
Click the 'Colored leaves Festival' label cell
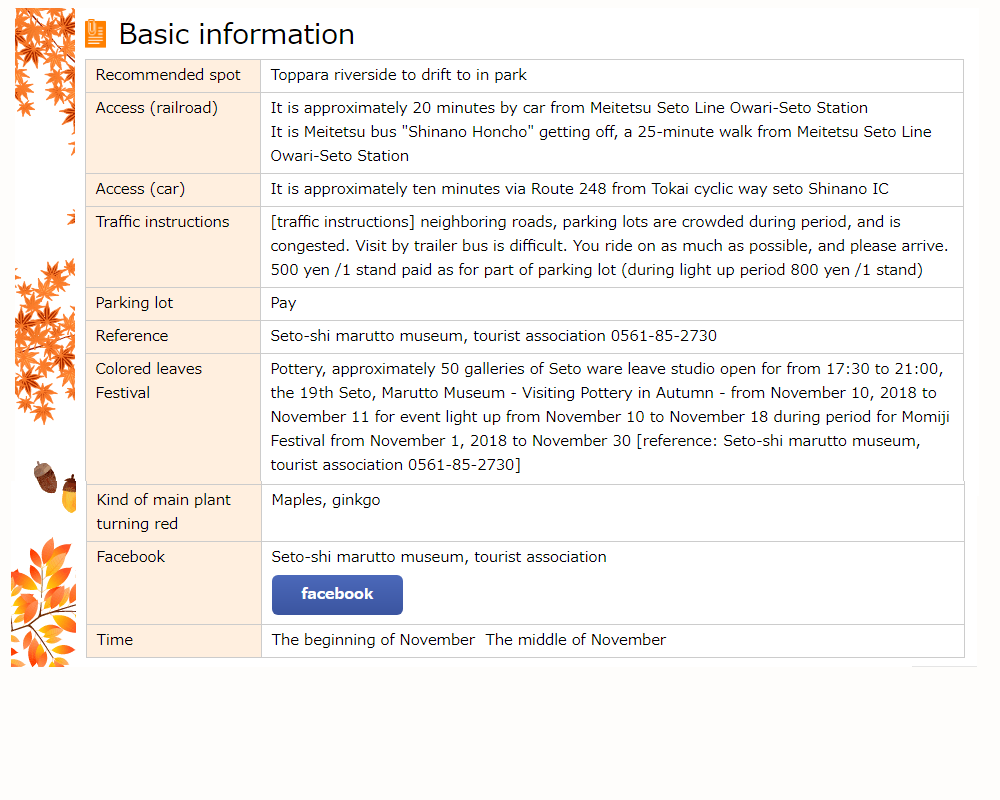pos(173,418)
